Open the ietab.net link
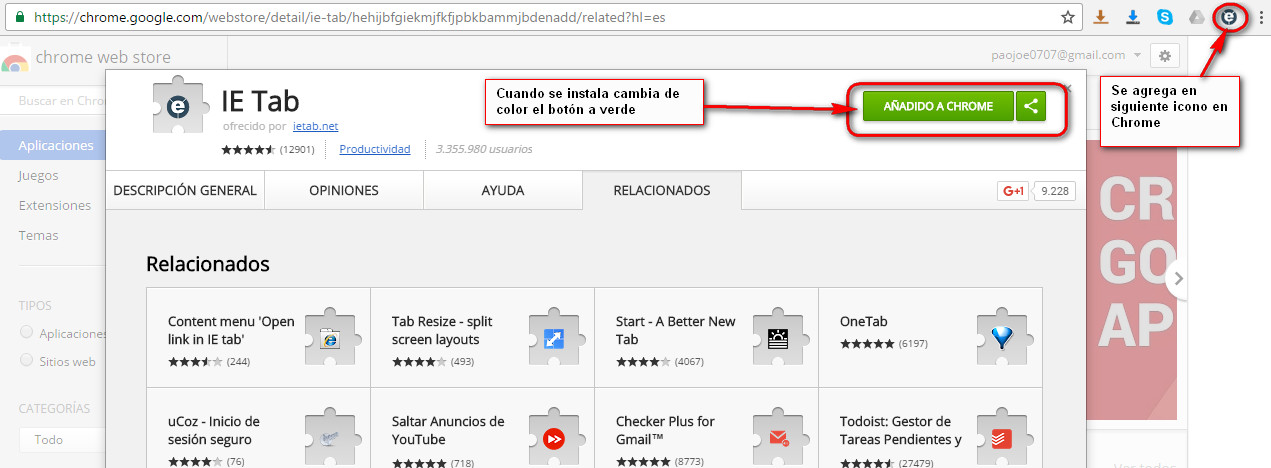 click(316, 127)
